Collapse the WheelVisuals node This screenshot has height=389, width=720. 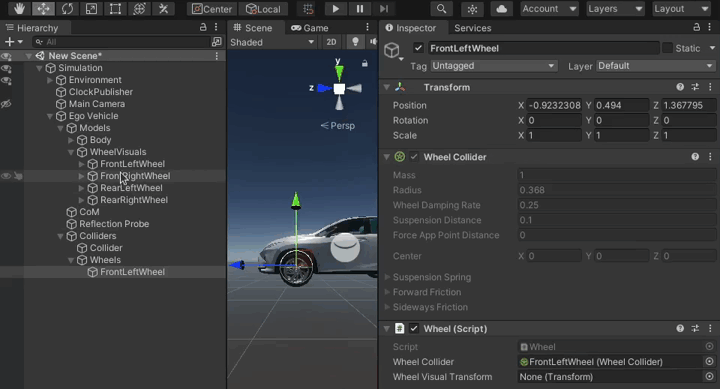(71, 152)
